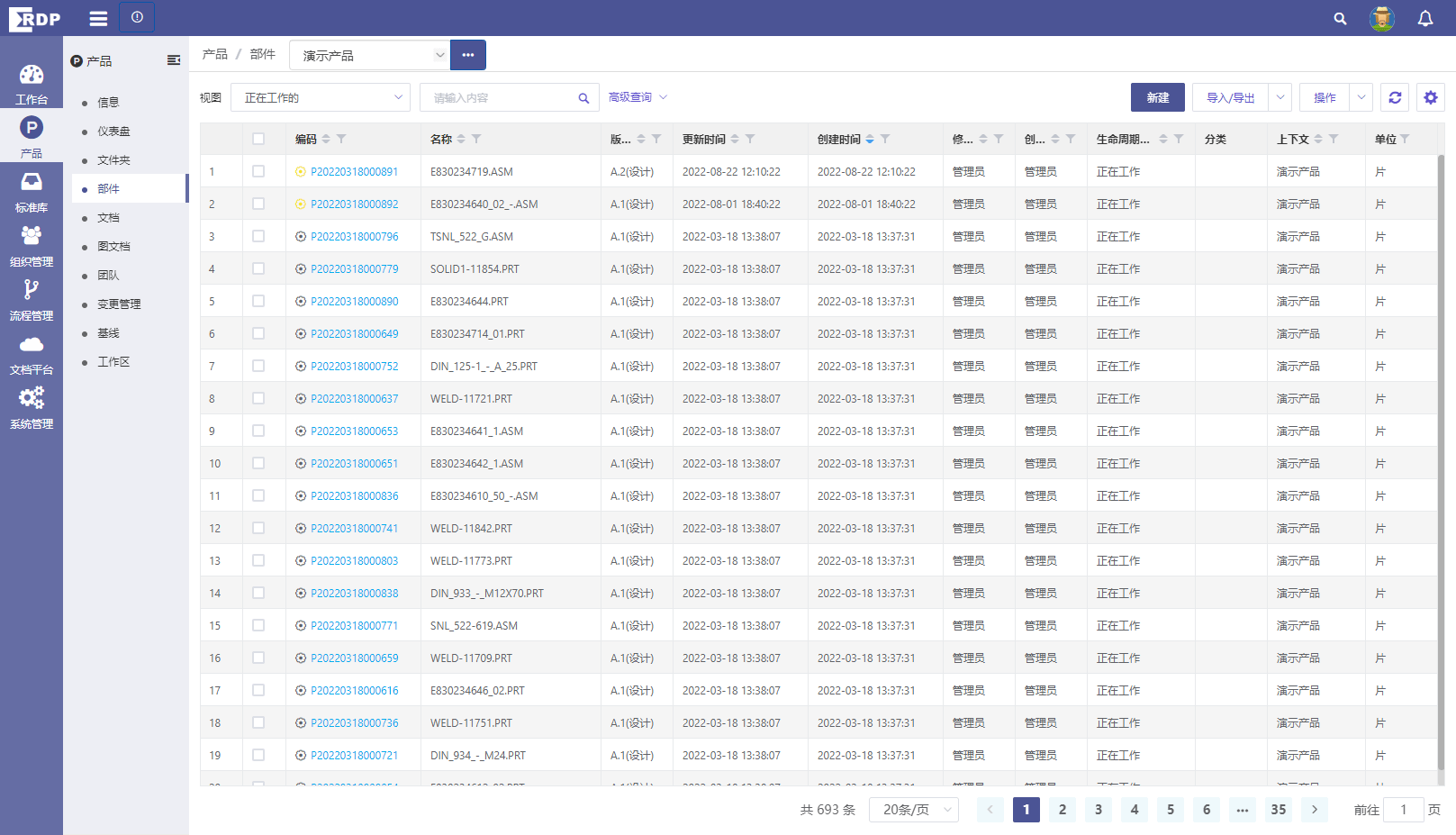Select 变更管理 in product menu
Image resolution: width=1456 pixels, height=835 pixels.
click(119, 304)
